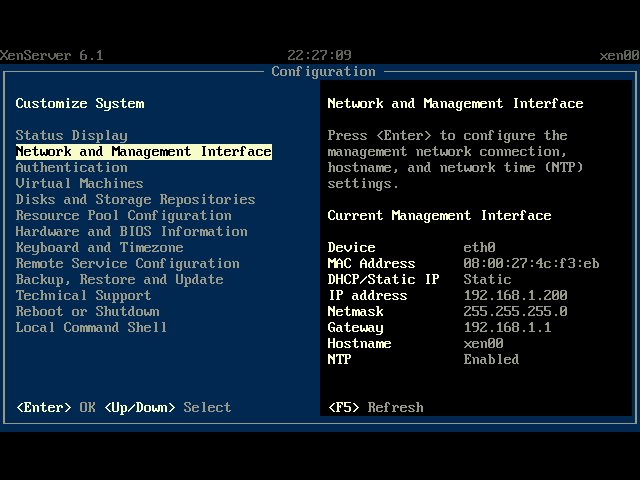
Task: Click the IP address field label
Action: [368, 295]
